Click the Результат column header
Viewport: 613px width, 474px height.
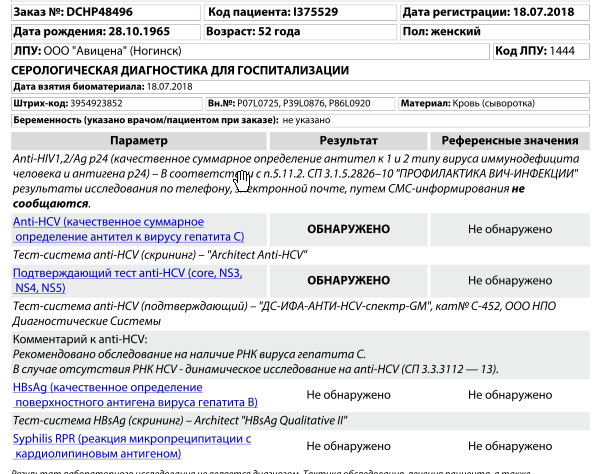click(348, 141)
